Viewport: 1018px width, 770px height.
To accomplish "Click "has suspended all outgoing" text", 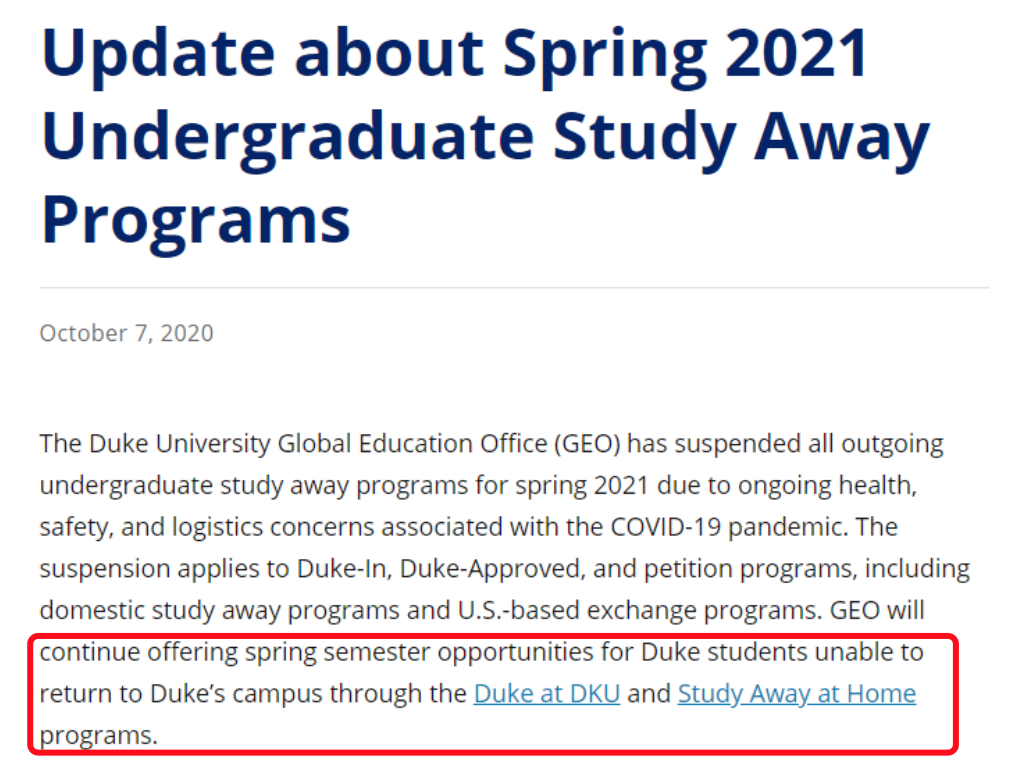I will (785, 444).
